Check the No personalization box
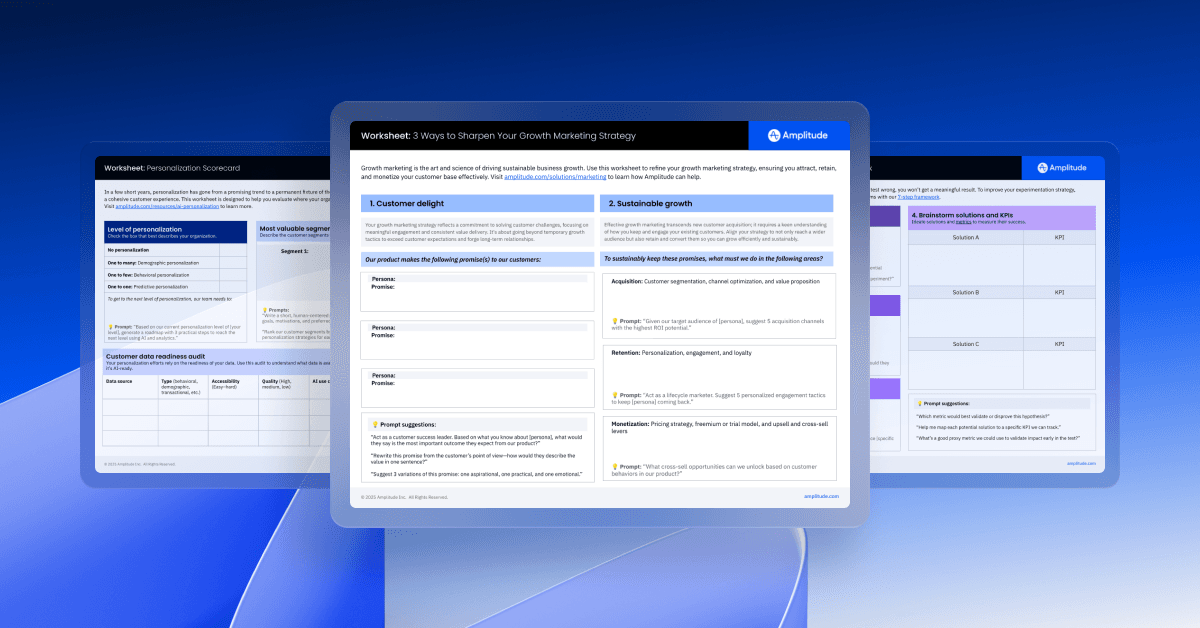The width and height of the screenshot is (1200, 628). [233, 250]
